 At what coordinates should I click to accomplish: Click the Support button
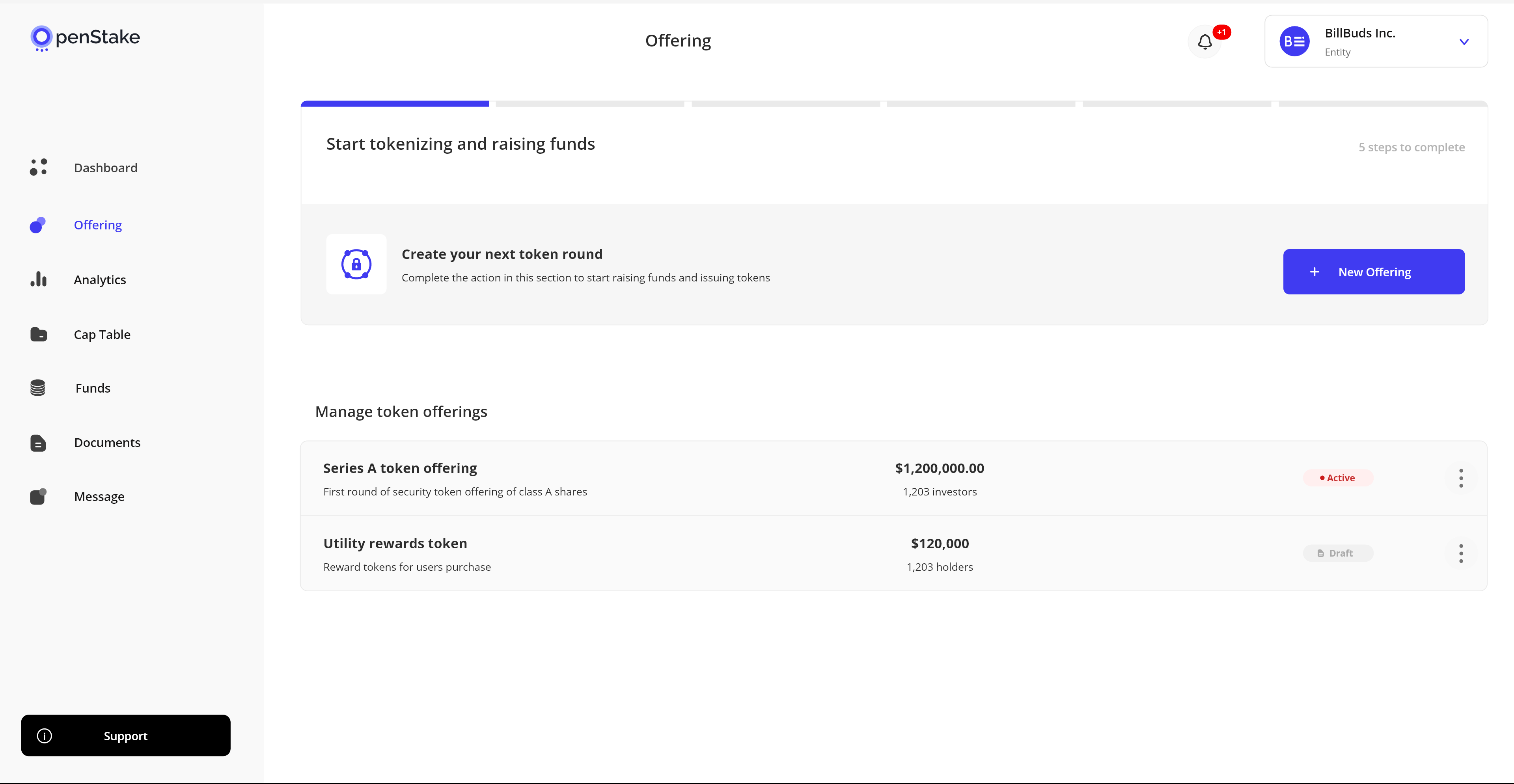point(125,735)
